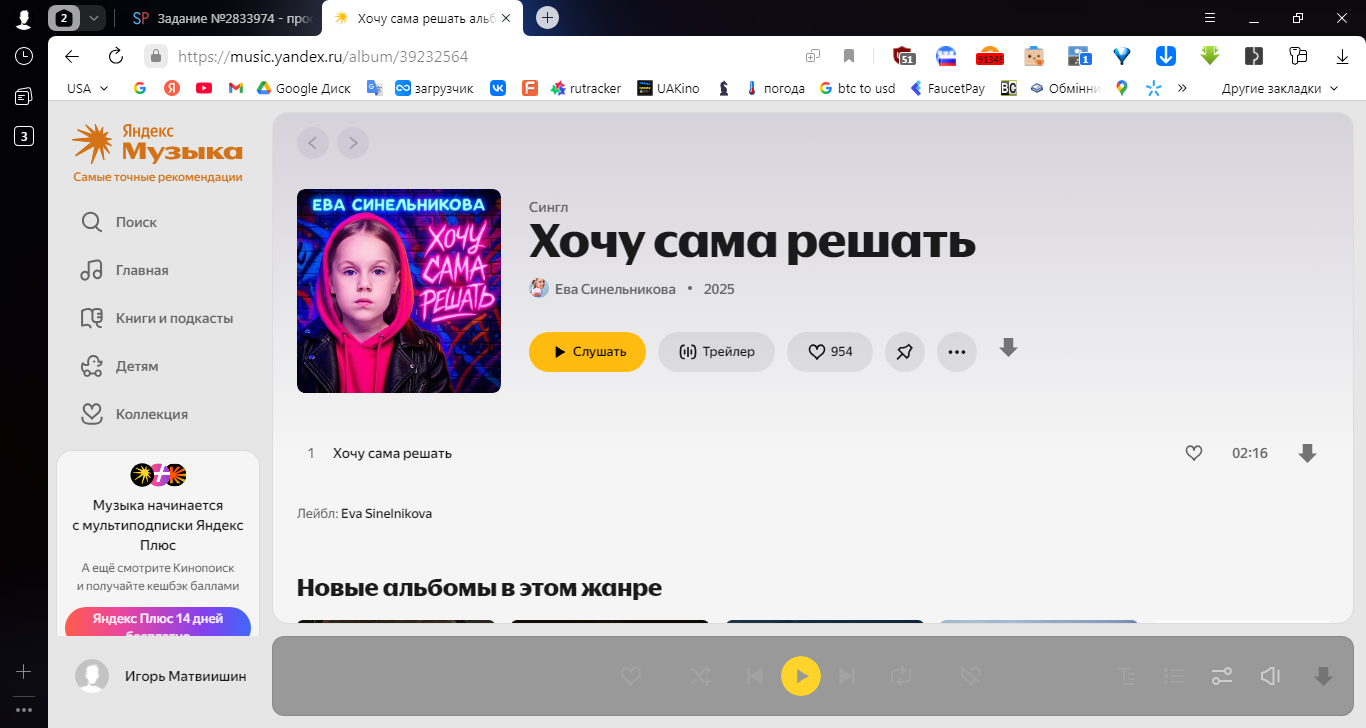Expand Другие закладки folder

[1279, 88]
